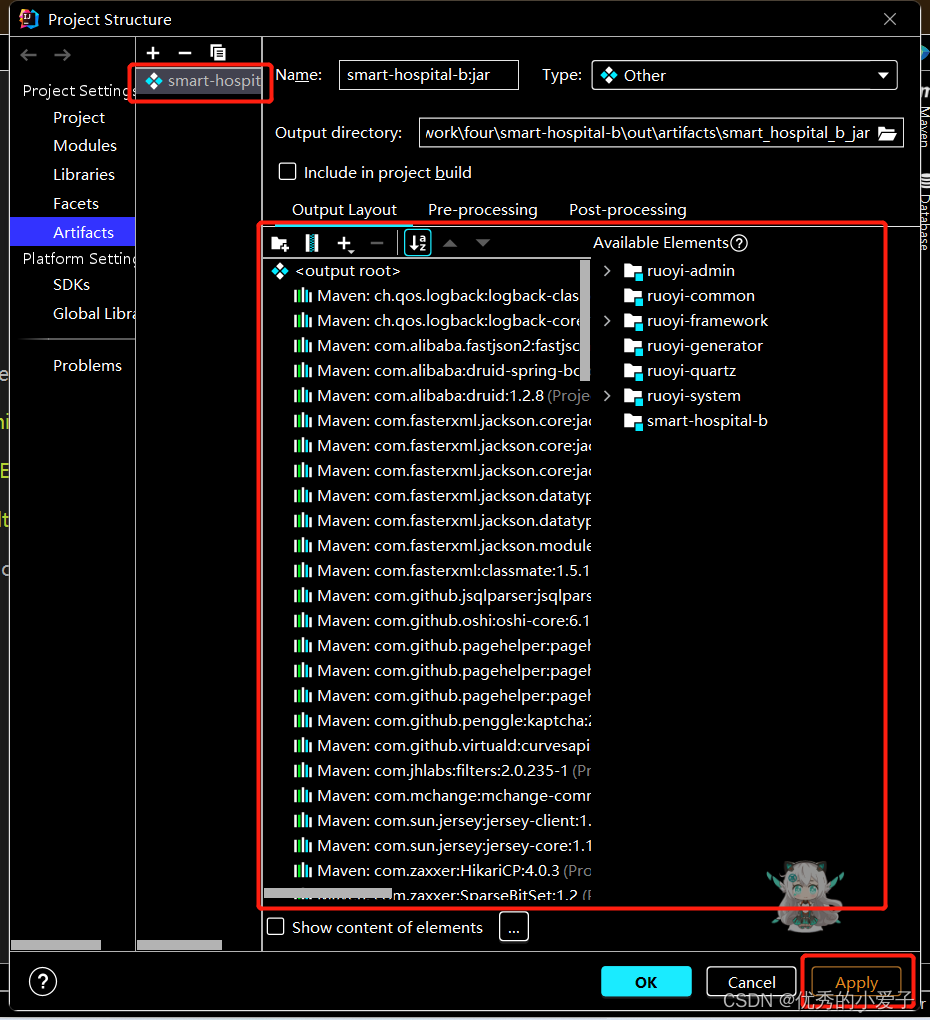This screenshot has height=1020, width=930.
Task: Switch to the Pre-processing tab
Action: click(x=483, y=209)
